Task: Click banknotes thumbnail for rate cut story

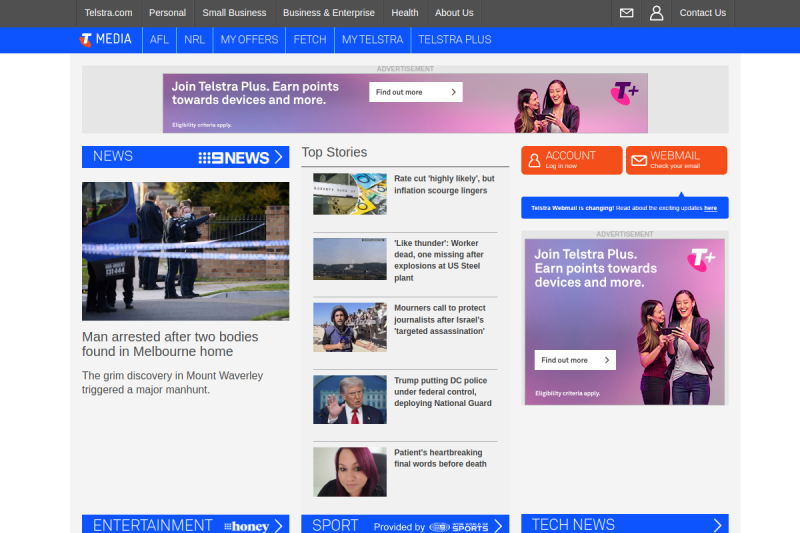Action: (x=350, y=194)
